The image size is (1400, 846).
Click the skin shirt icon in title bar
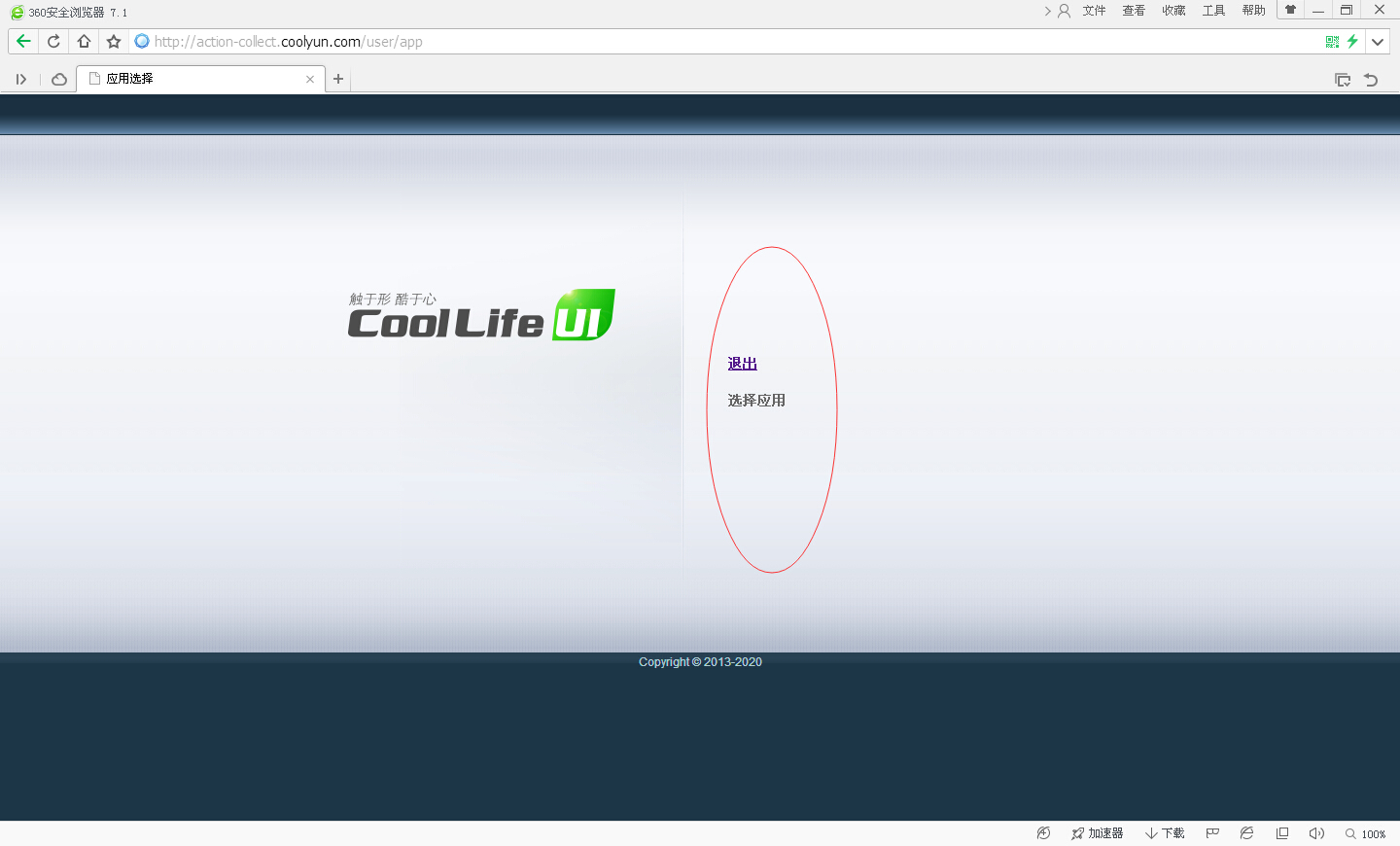point(1290,10)
